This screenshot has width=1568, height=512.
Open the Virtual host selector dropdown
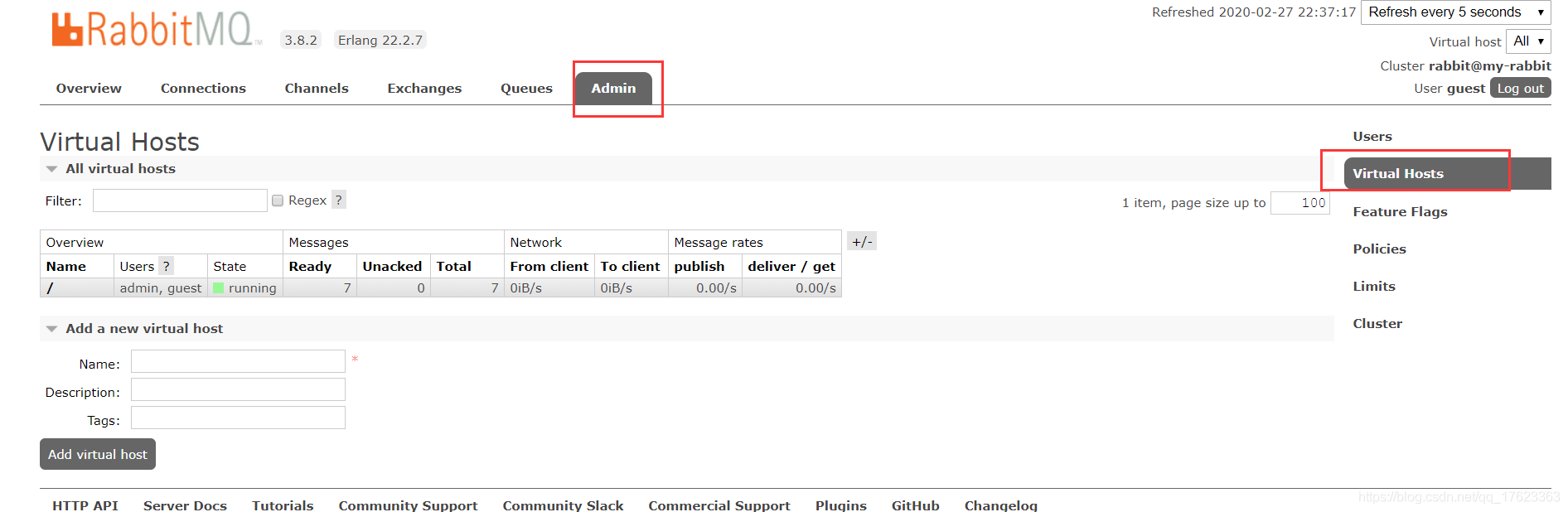pyautogui.click(x=1528, y=41)
